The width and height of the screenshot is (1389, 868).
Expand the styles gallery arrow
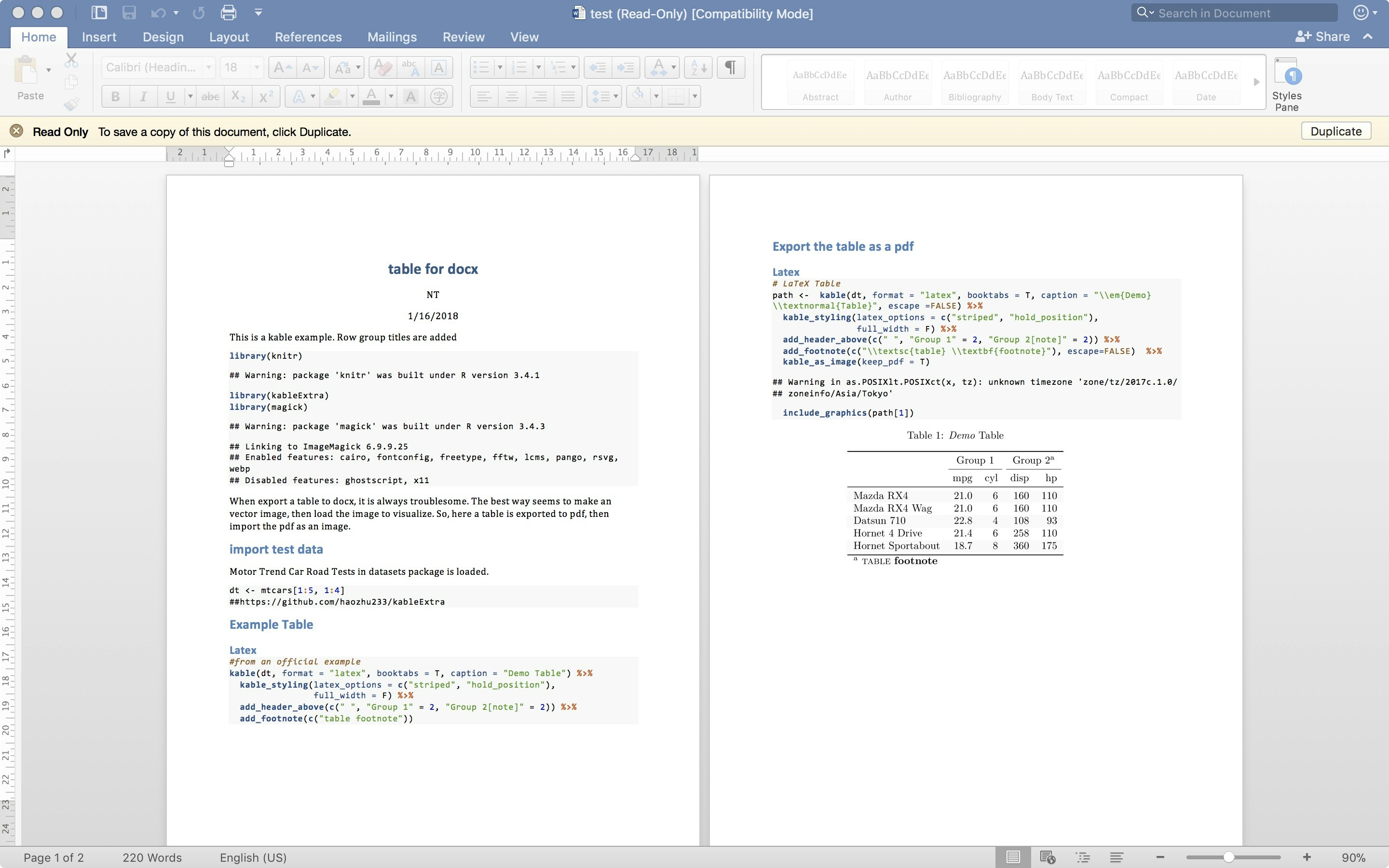[x=1256, y=81]
